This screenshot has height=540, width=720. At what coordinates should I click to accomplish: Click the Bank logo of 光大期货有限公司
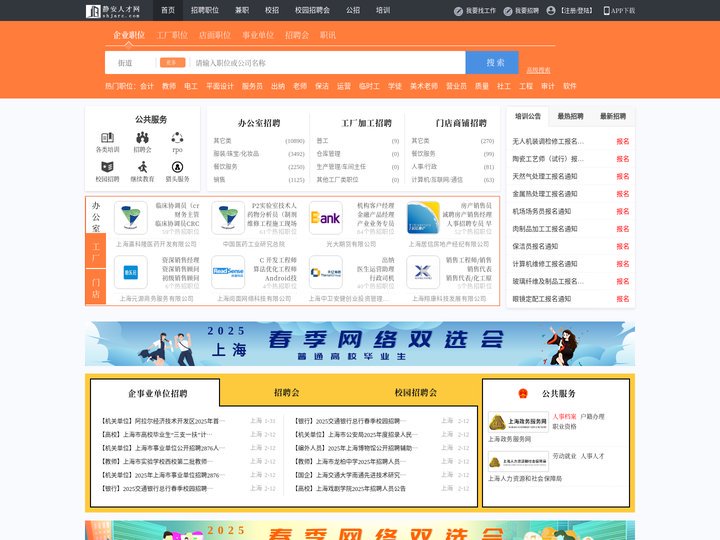click(x=326, y=218)
